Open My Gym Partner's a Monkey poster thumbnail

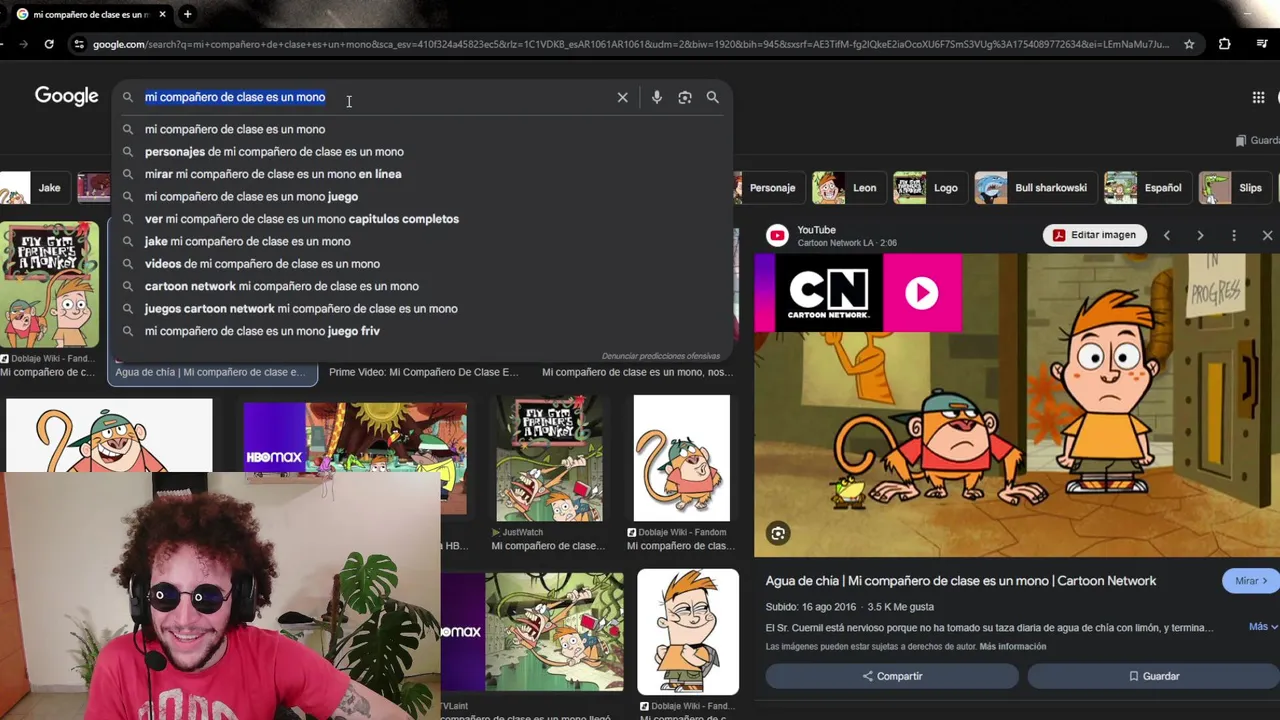click(x=49, y=285)
